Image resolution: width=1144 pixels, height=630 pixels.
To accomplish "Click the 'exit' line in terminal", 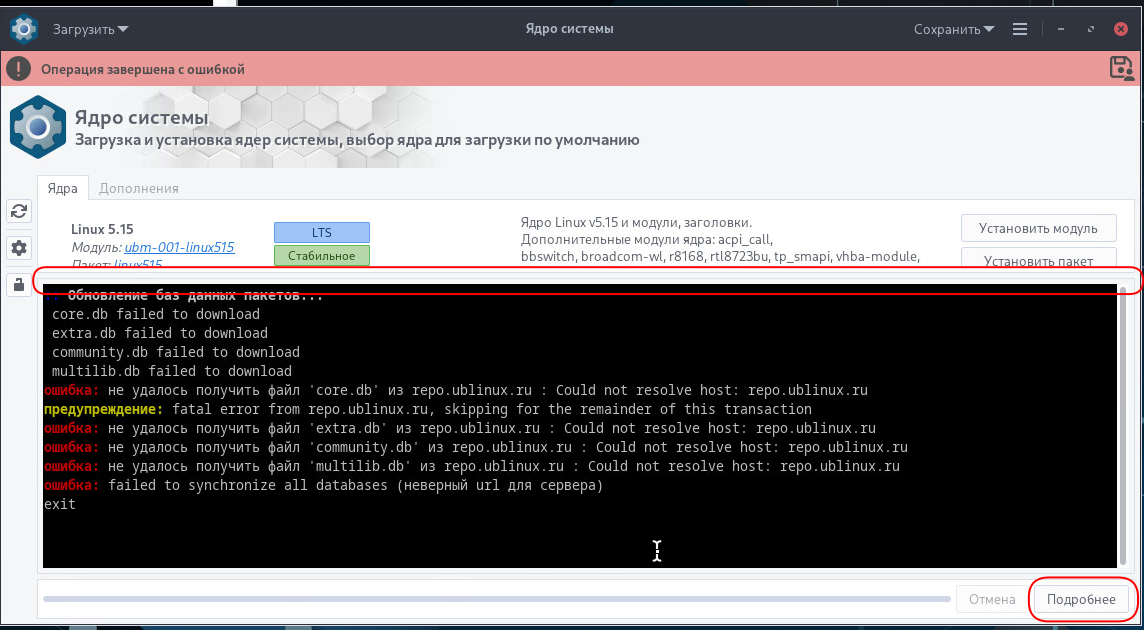I will tap(60, 504).
